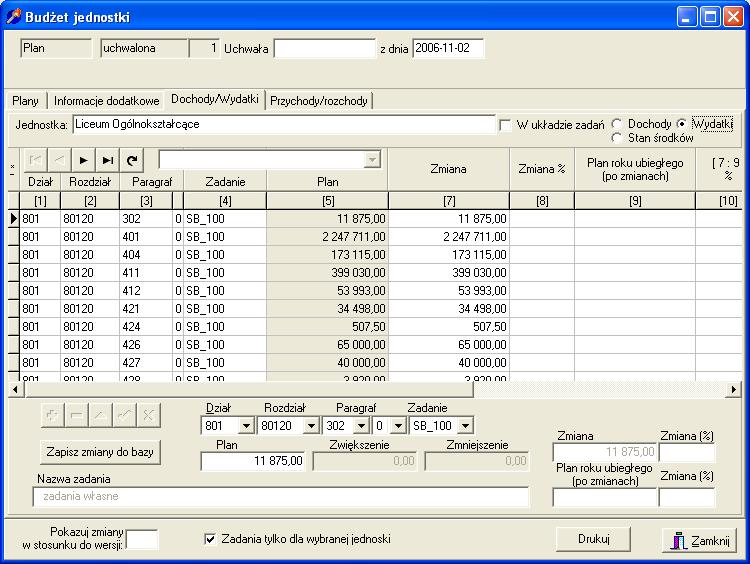This screenshot has width=750, height=564.
Task: Click the delete record minus icon
Action: click(77, 415)
